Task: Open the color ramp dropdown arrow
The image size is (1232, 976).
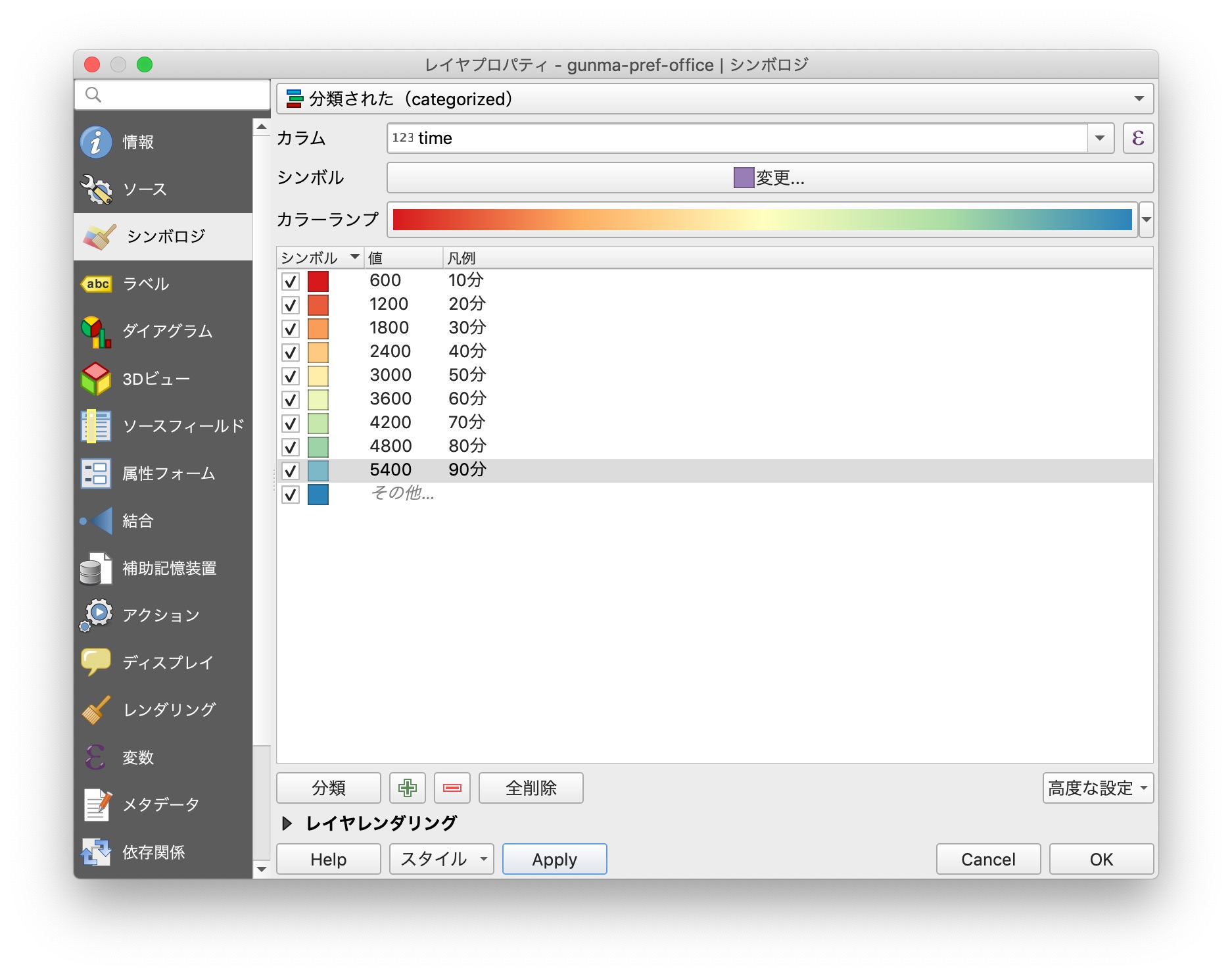Action: coord(1147,220)
